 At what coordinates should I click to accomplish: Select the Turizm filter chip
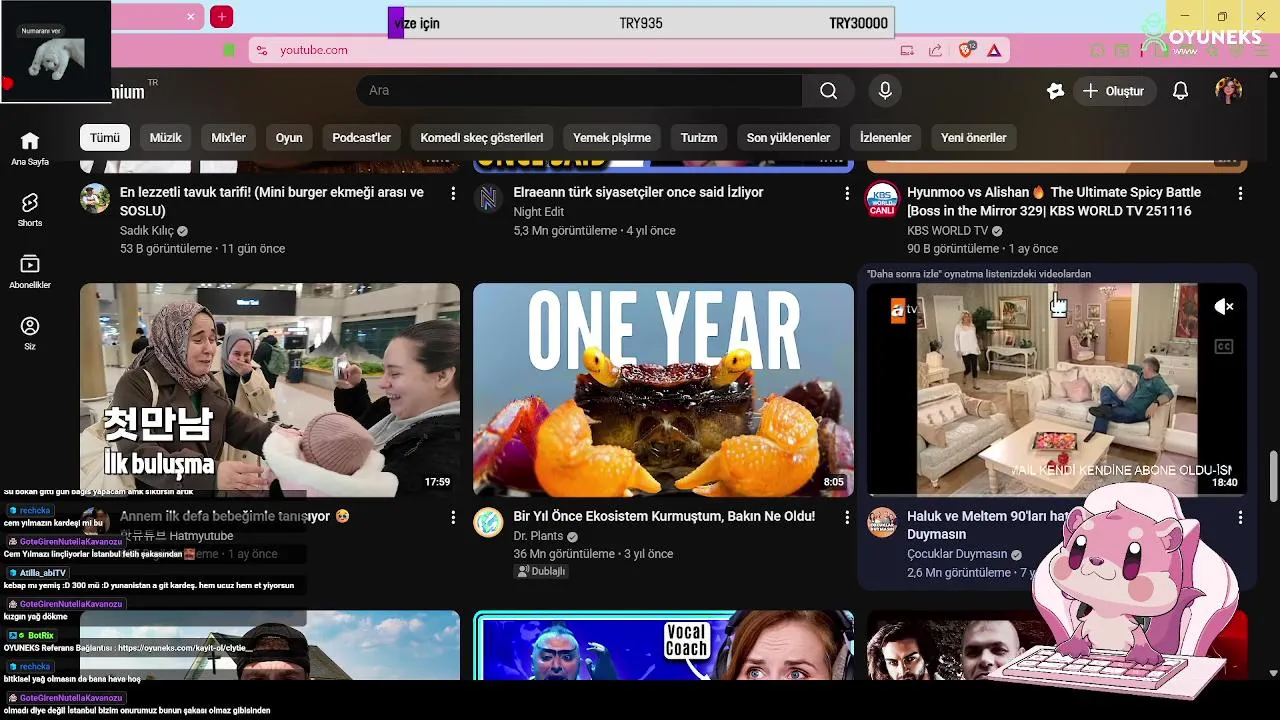click(699, 138)
